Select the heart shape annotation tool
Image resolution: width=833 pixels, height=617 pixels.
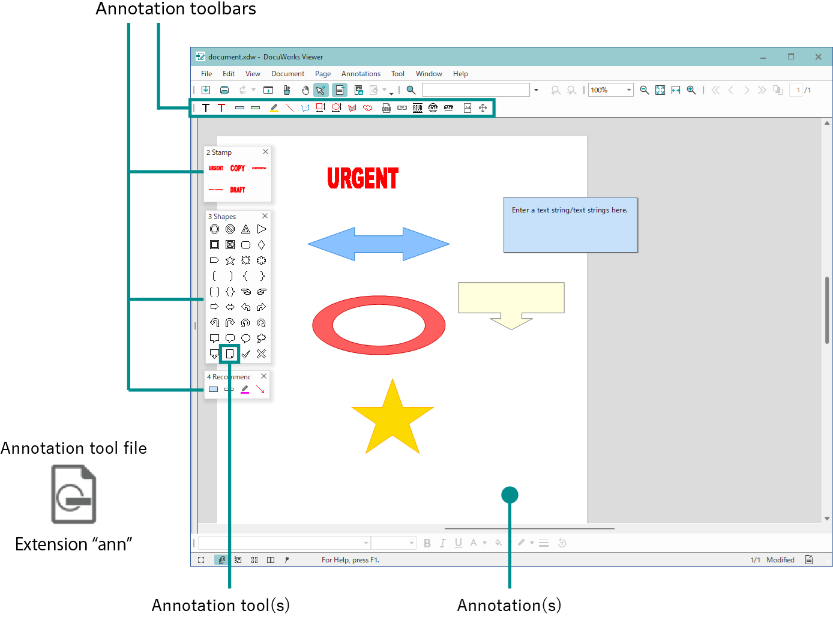[366, 107]
